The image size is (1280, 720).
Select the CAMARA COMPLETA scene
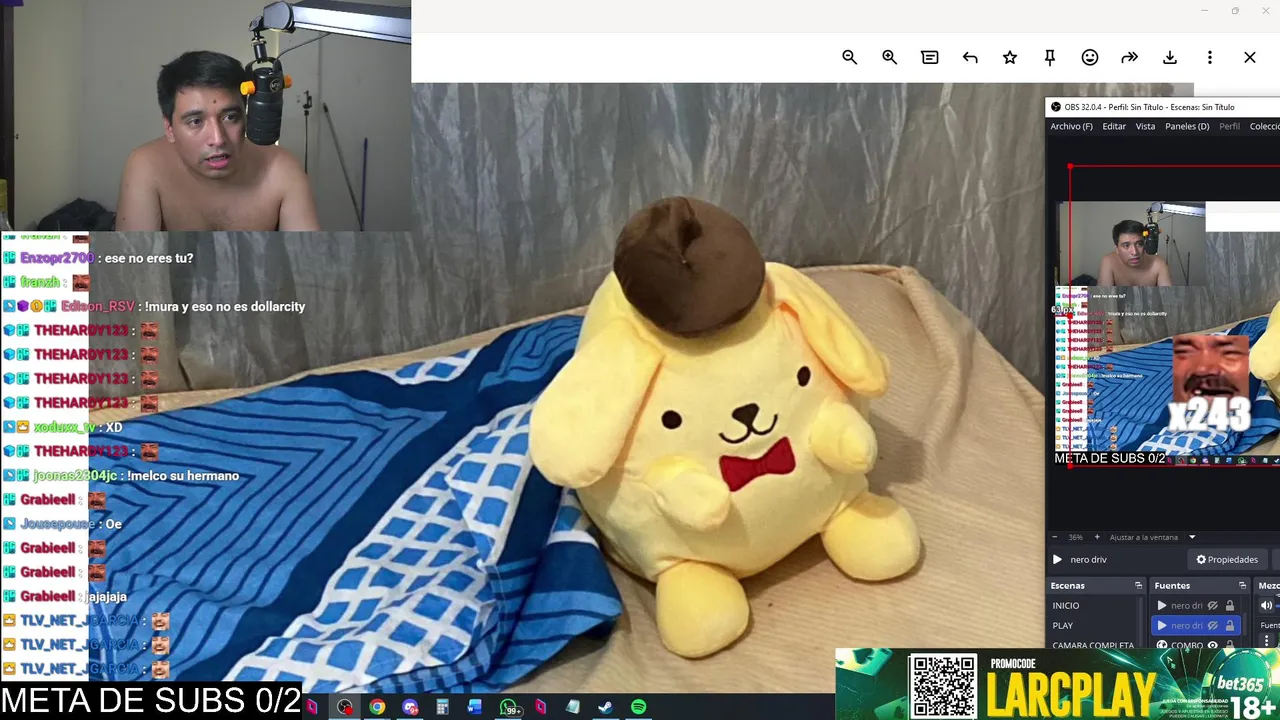click(x=1094, y=645)
